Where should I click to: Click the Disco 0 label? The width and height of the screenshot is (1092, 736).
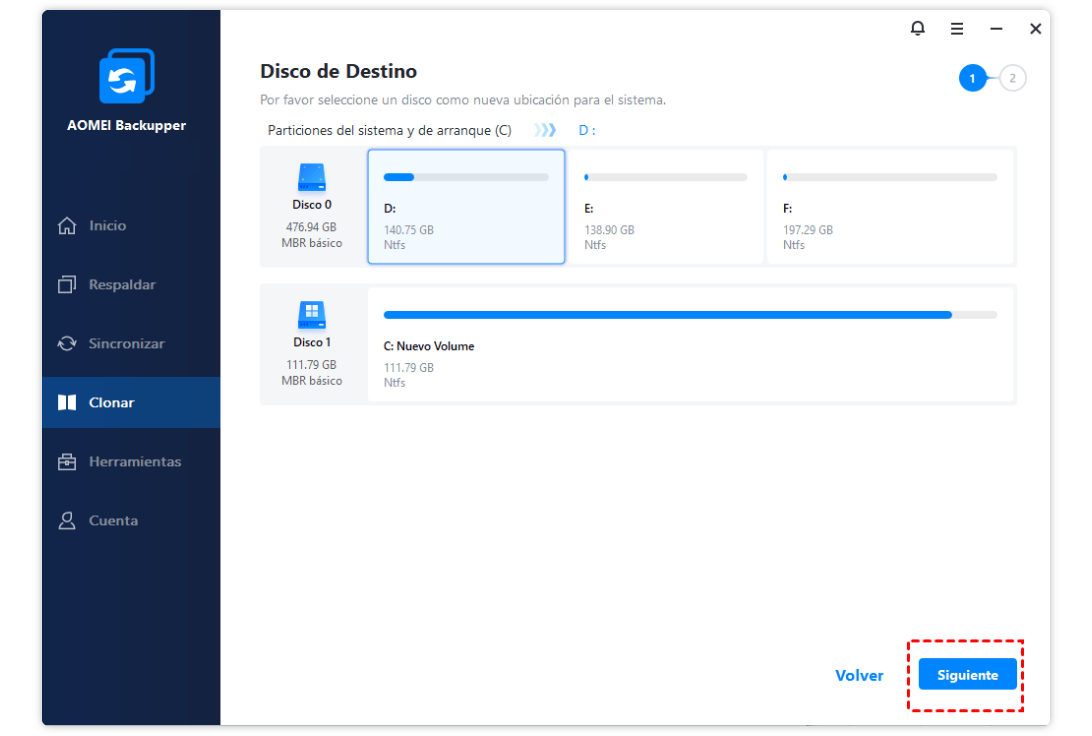pyautogui.click(x=311, y=205)
